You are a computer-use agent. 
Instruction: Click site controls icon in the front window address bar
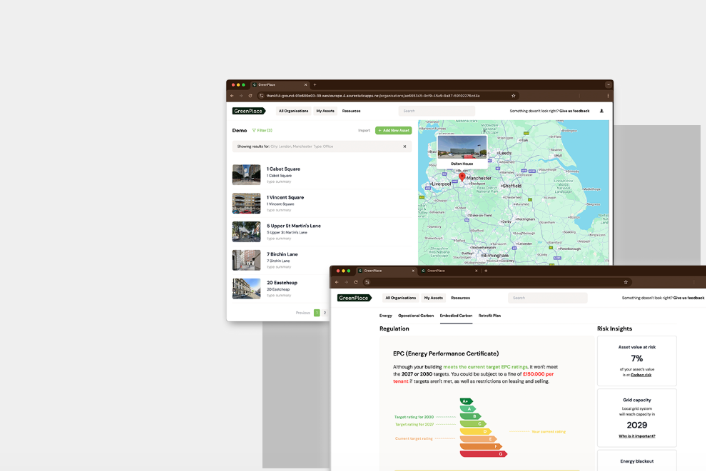pos(367,282)
